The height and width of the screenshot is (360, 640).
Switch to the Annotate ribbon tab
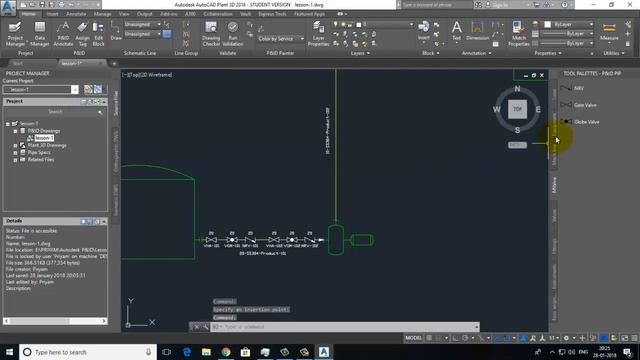pos(76,14)
